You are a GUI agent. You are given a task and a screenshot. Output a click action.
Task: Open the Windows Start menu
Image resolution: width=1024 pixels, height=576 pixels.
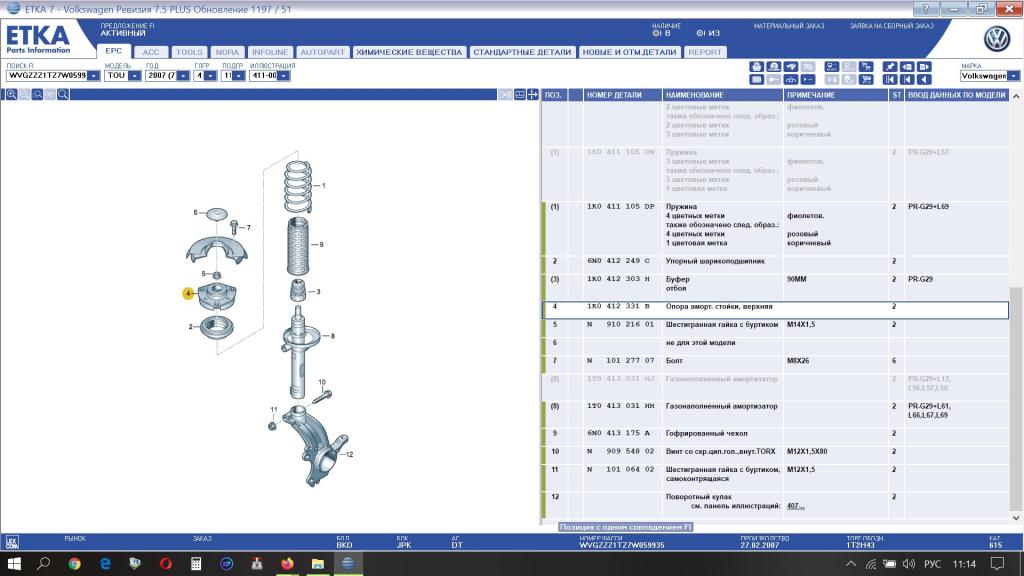click(13, 564)
